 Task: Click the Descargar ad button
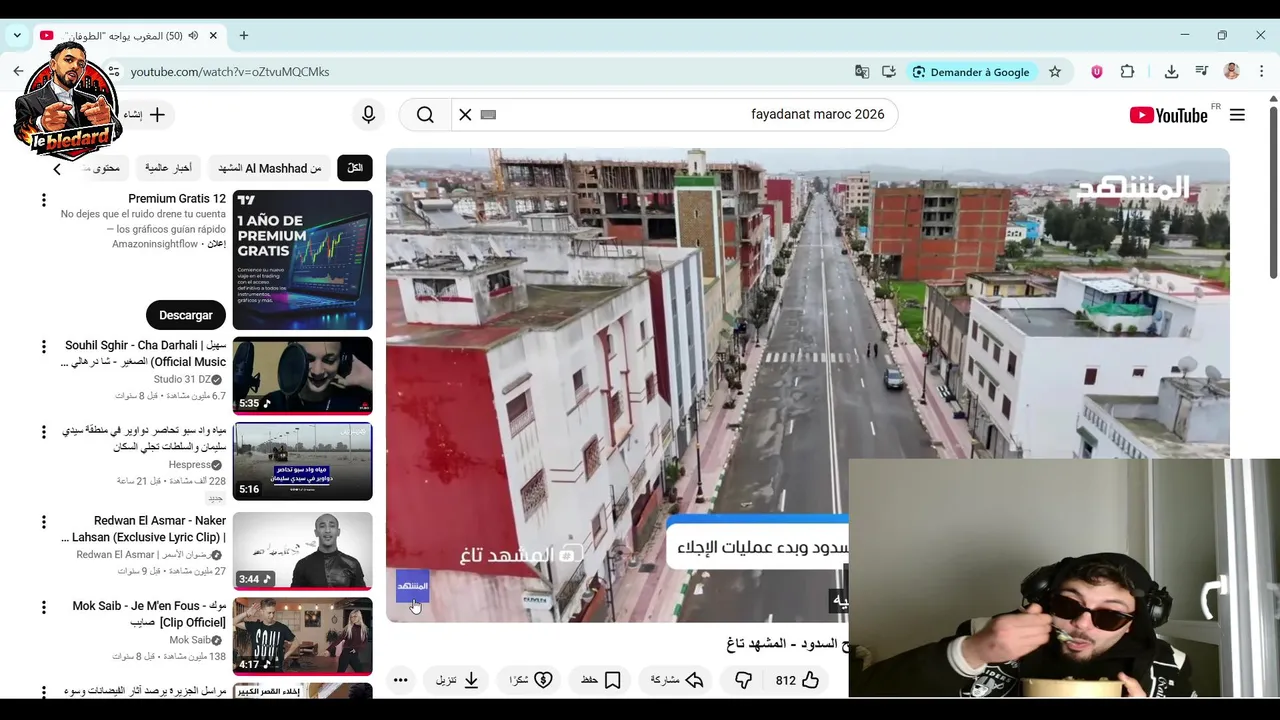click(186, 315)
